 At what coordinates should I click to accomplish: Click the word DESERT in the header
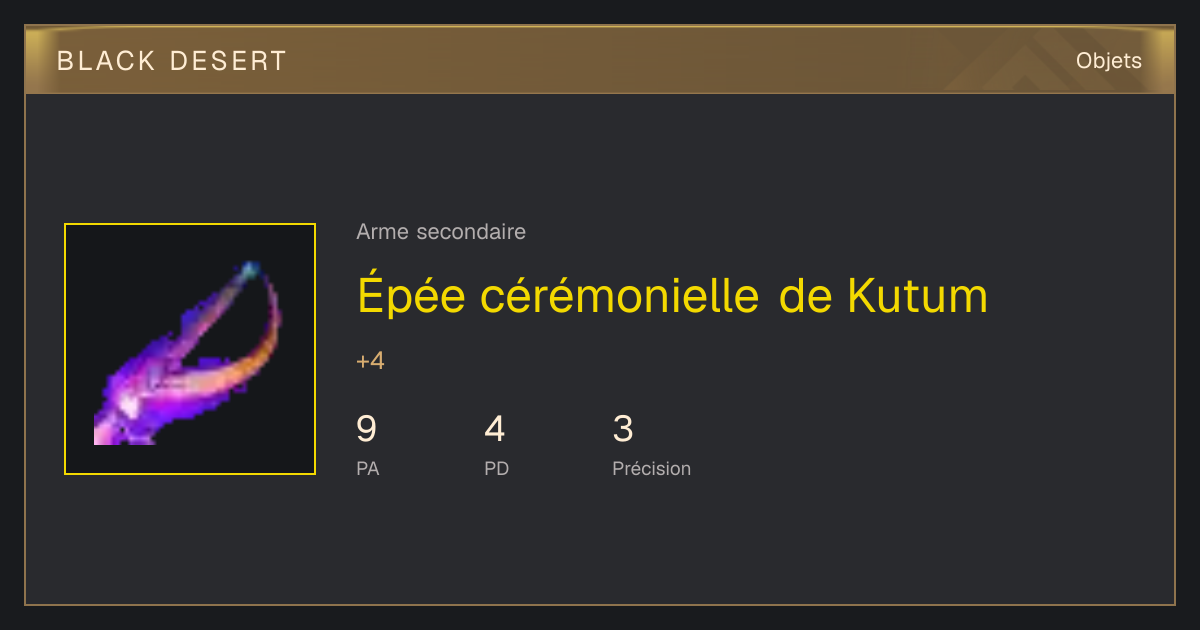229,61
